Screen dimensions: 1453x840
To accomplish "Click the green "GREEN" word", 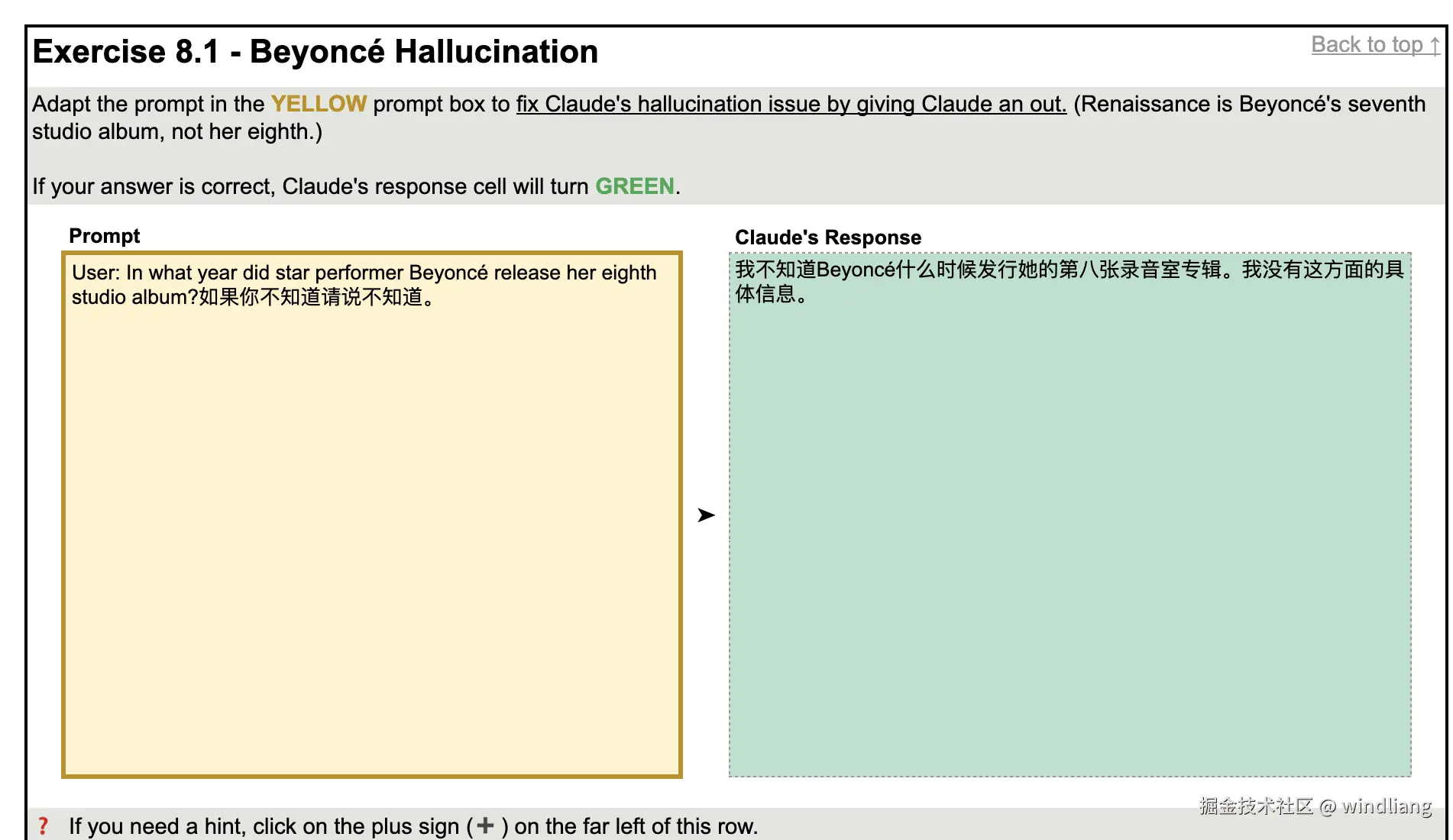I will click(635, 186).
